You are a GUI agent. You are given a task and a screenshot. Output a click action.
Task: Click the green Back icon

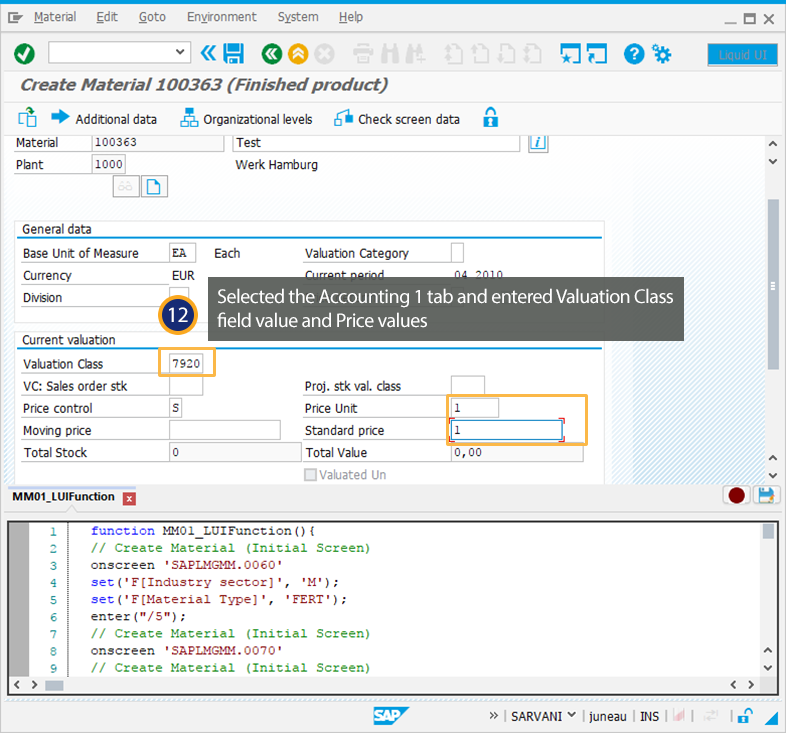coord(272,54)
